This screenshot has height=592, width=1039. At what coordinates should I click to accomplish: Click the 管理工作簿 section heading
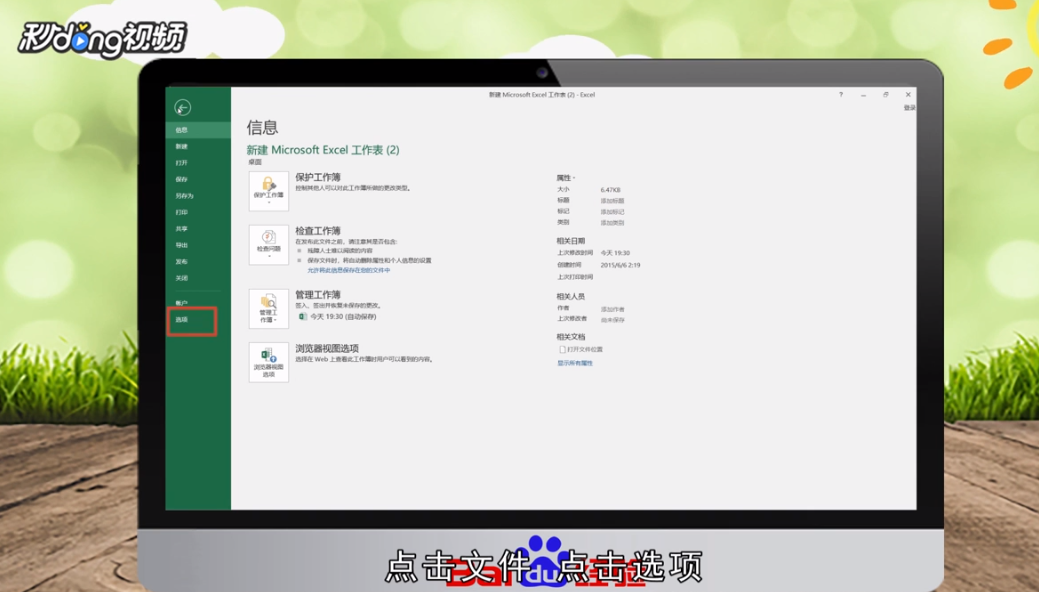(318, 294)
